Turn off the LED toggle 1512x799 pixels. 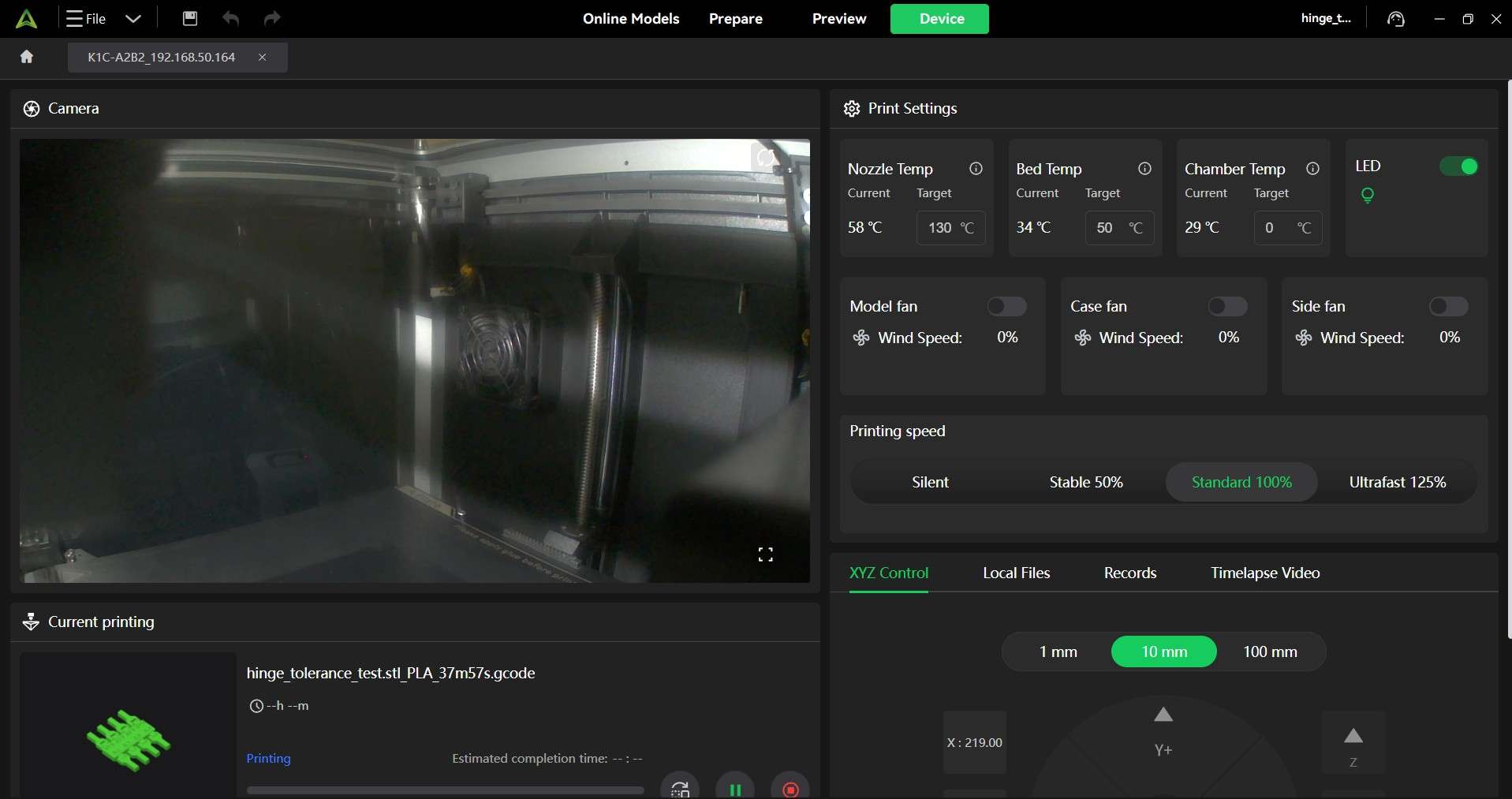[x=1458, y=166]
